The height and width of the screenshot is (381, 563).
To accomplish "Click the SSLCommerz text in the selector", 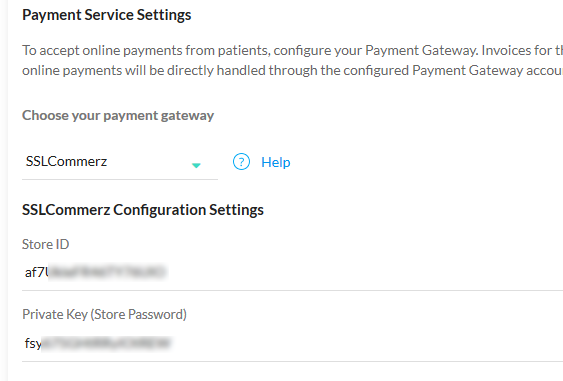I will point(66,162).
